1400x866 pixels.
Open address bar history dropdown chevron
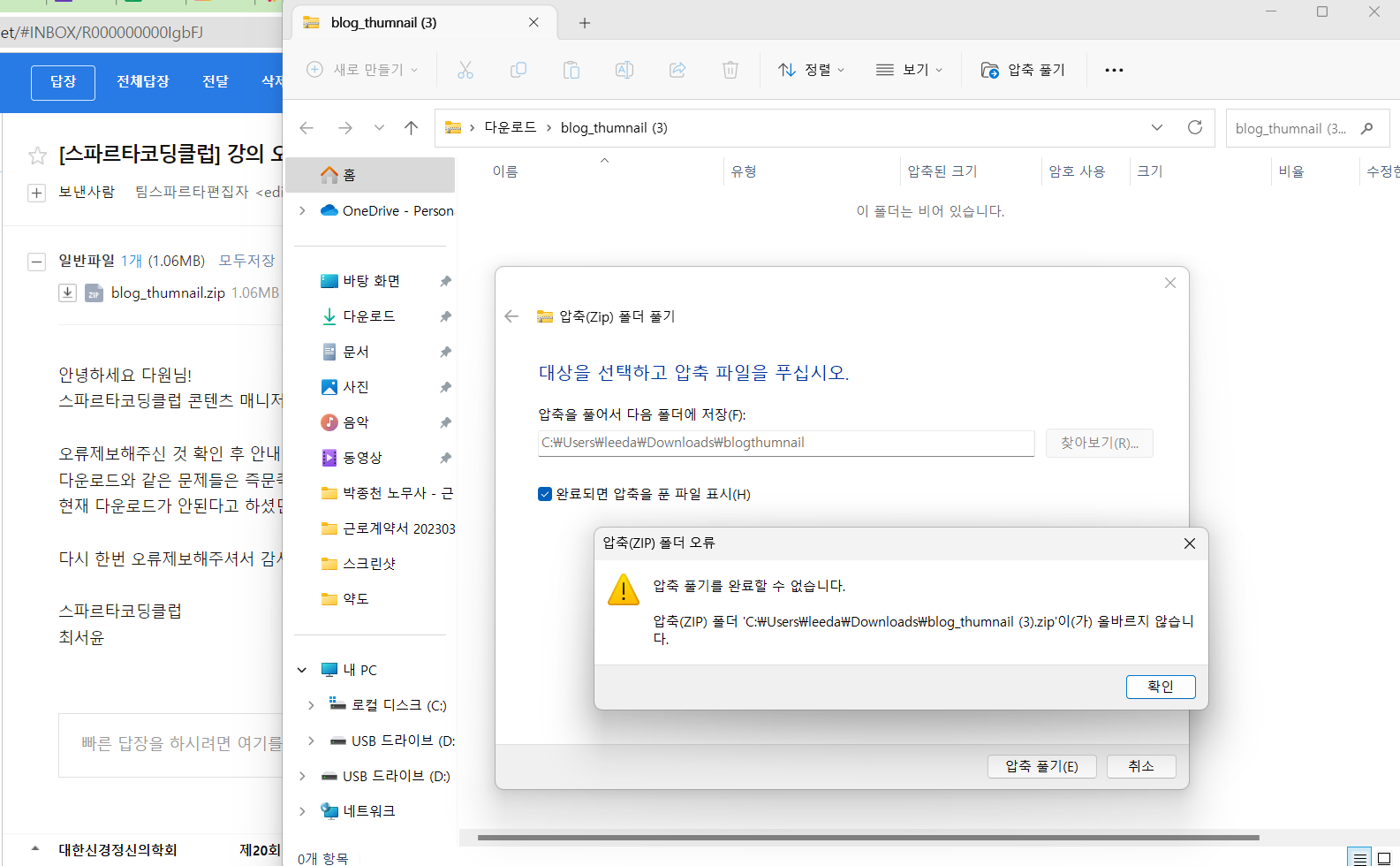1157,128
